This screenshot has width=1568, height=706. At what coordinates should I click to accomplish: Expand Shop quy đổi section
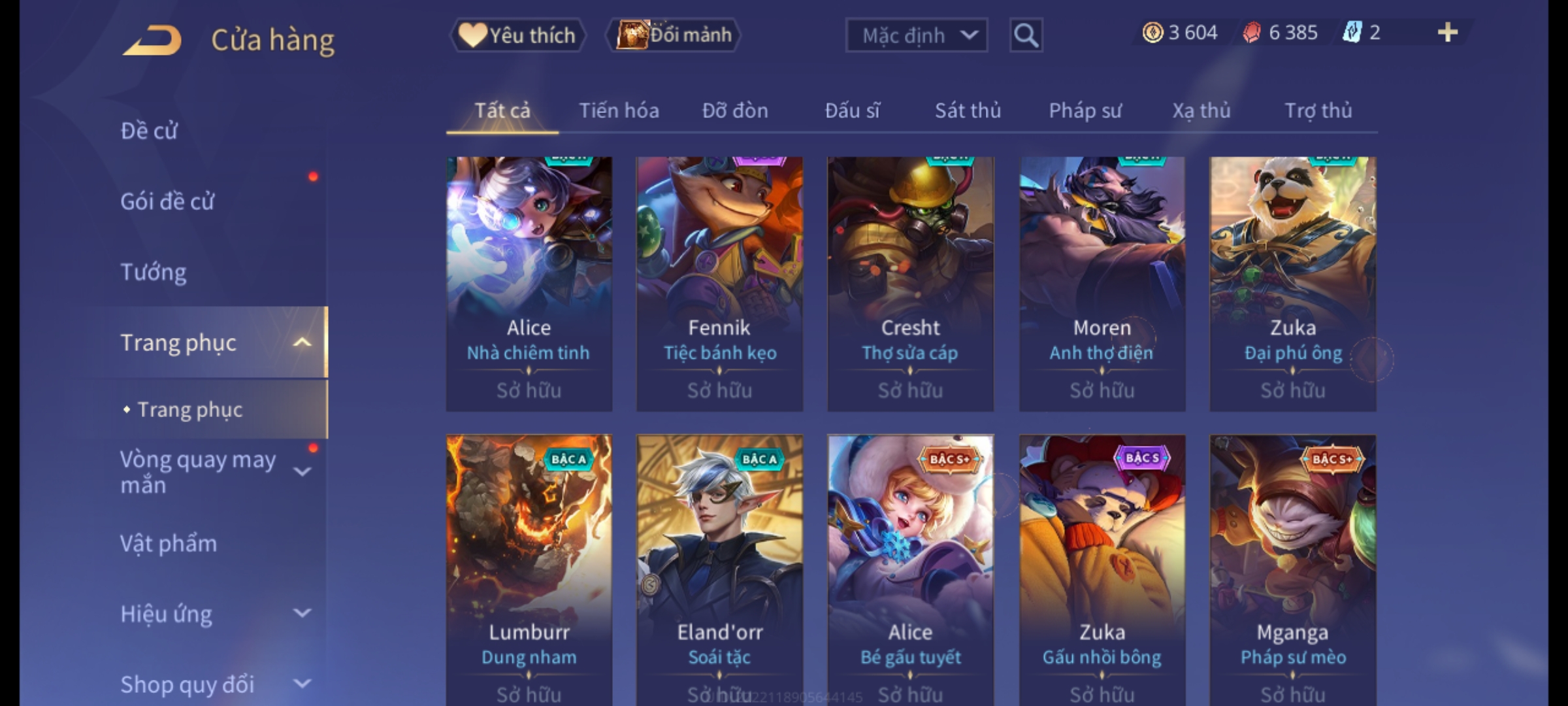tap(302, 684)
